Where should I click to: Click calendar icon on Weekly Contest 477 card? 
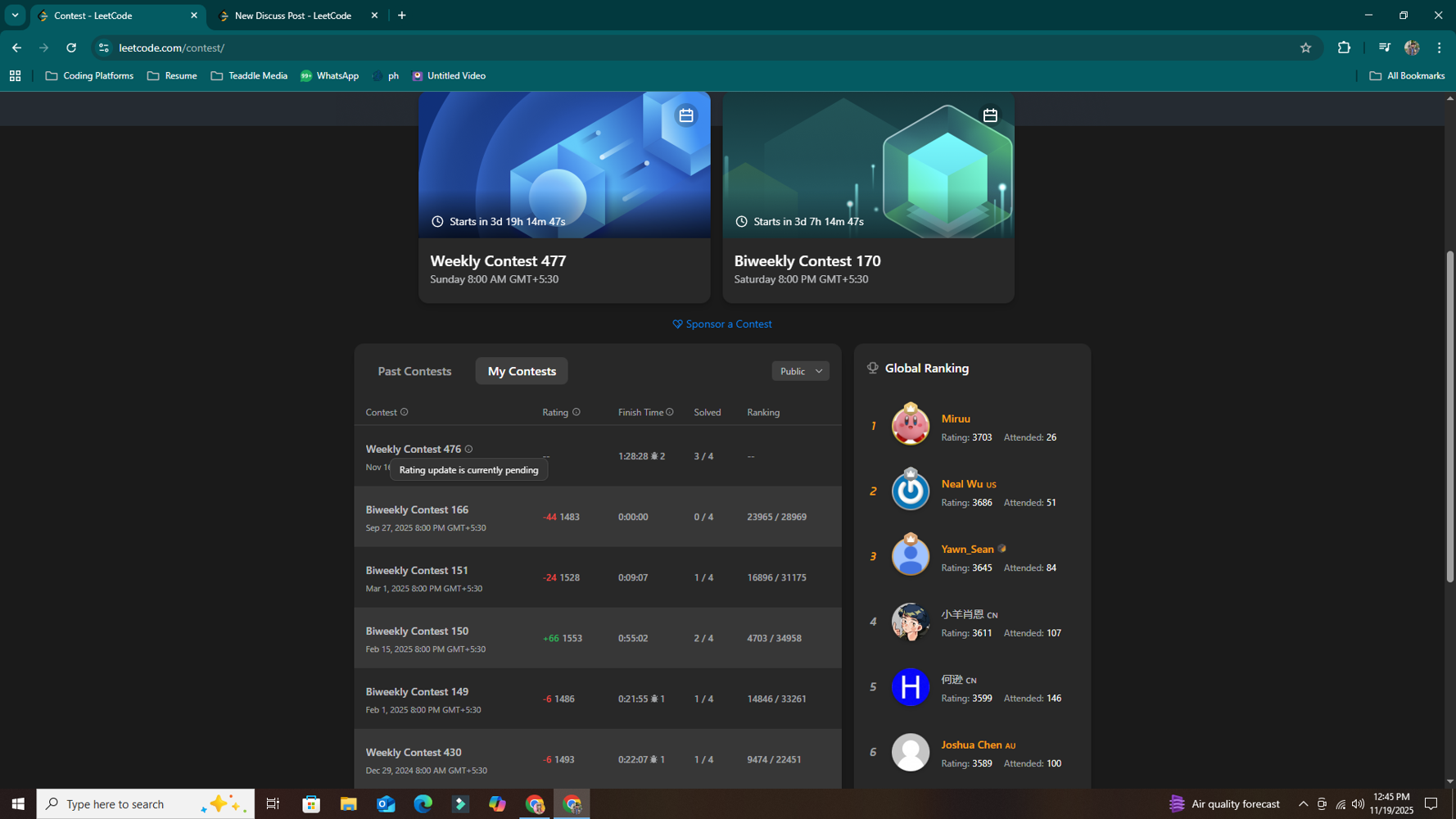(685, 115)
